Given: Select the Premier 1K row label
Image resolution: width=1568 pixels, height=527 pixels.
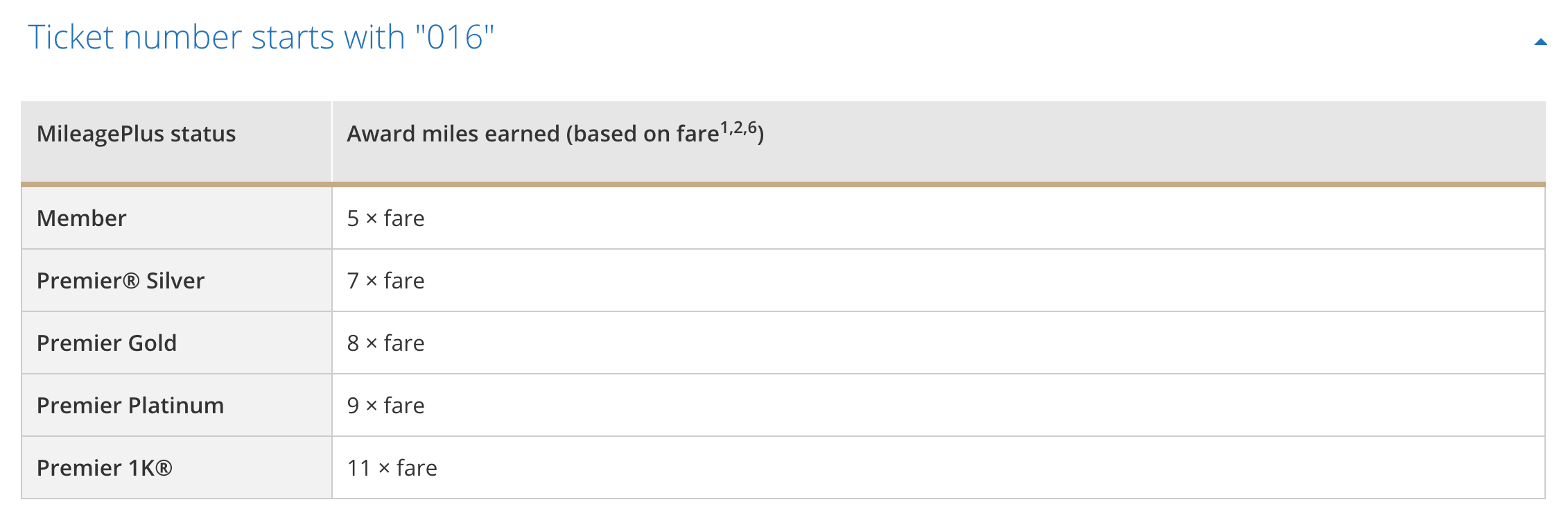Looking at the screenshot, I should pyautogui.click(x=104, y=468).
